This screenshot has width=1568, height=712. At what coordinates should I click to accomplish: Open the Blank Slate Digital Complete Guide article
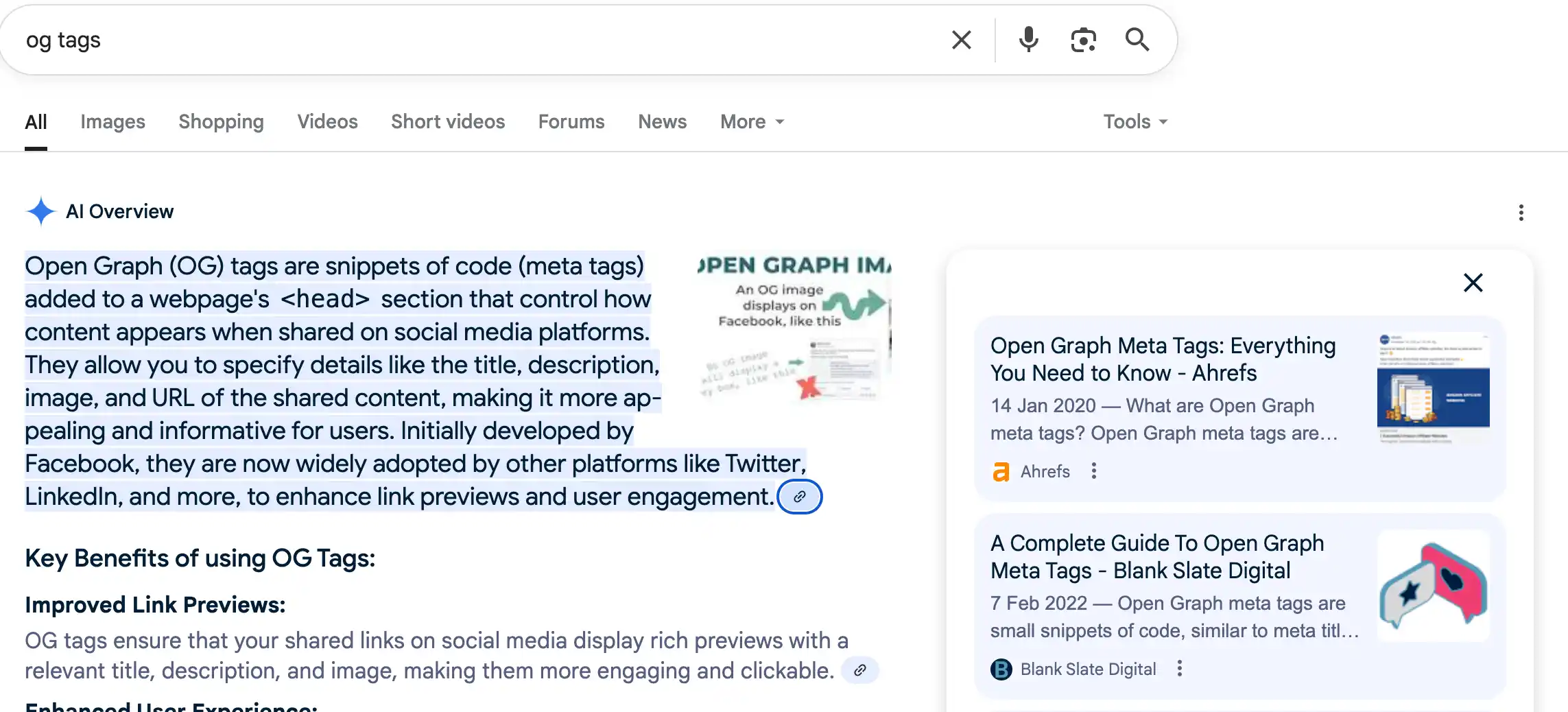[x=1157, y=557]
